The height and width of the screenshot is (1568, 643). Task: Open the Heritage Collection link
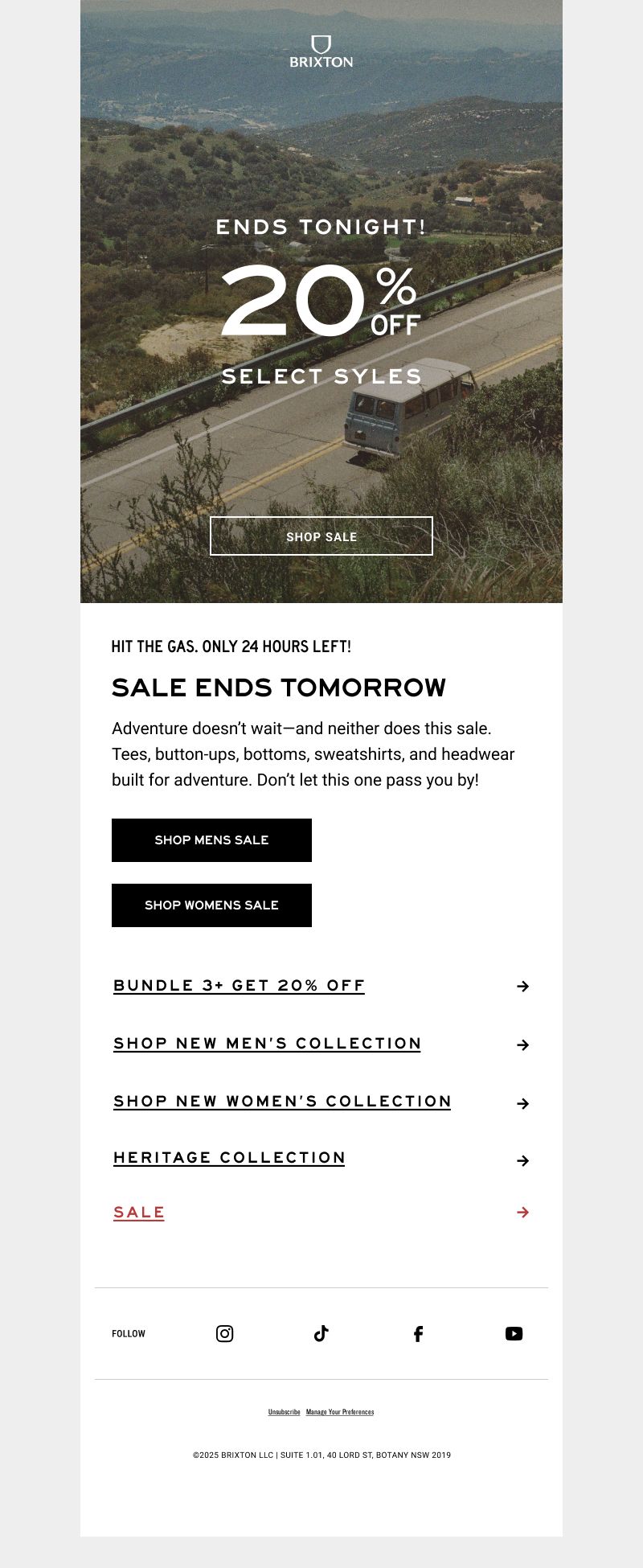[x=229, y=1158]
